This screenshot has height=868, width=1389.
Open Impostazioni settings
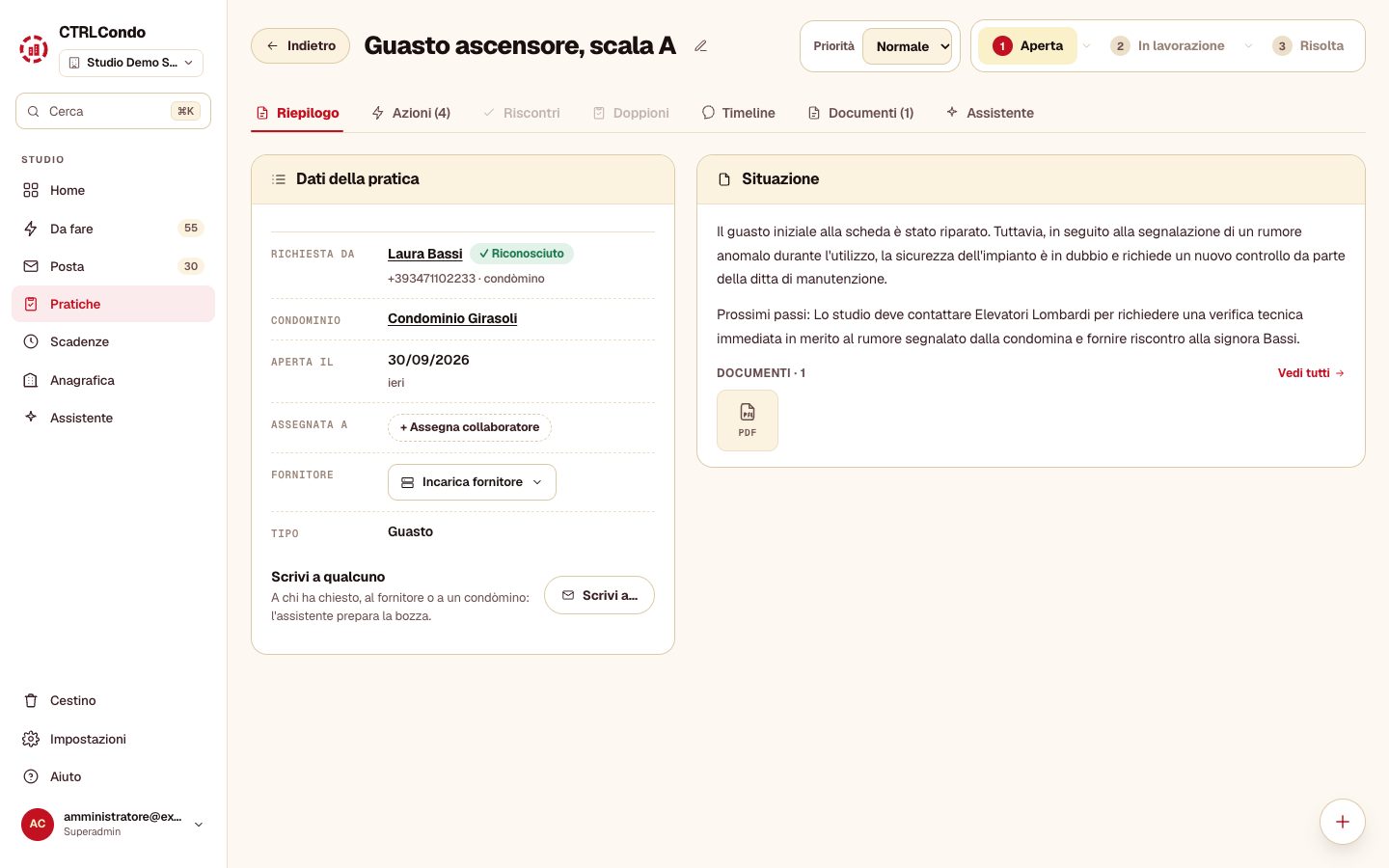(x=113, y=739)
